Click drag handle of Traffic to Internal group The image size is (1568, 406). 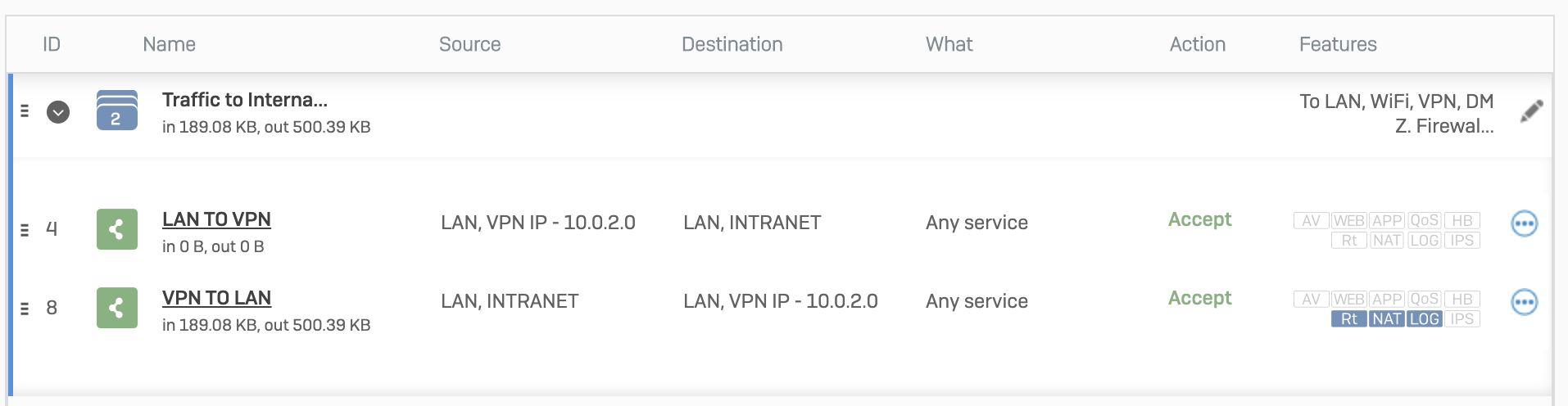click(25, 111)
